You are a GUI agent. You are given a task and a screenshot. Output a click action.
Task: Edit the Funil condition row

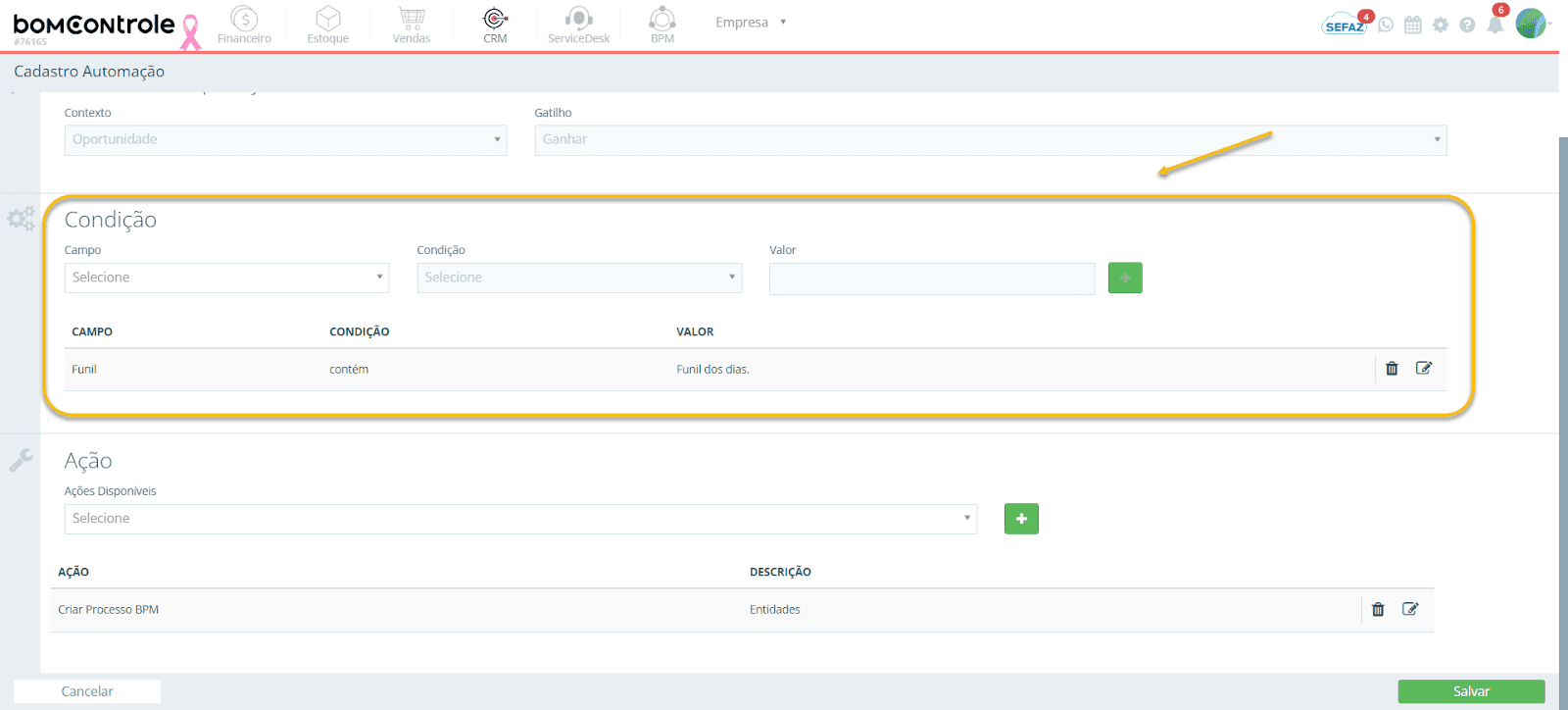pyautogui.click(x=1424, y=369)
